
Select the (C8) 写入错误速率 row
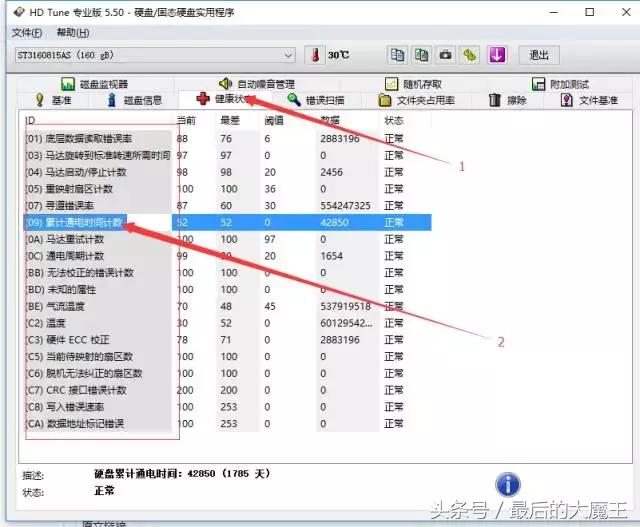227,407
